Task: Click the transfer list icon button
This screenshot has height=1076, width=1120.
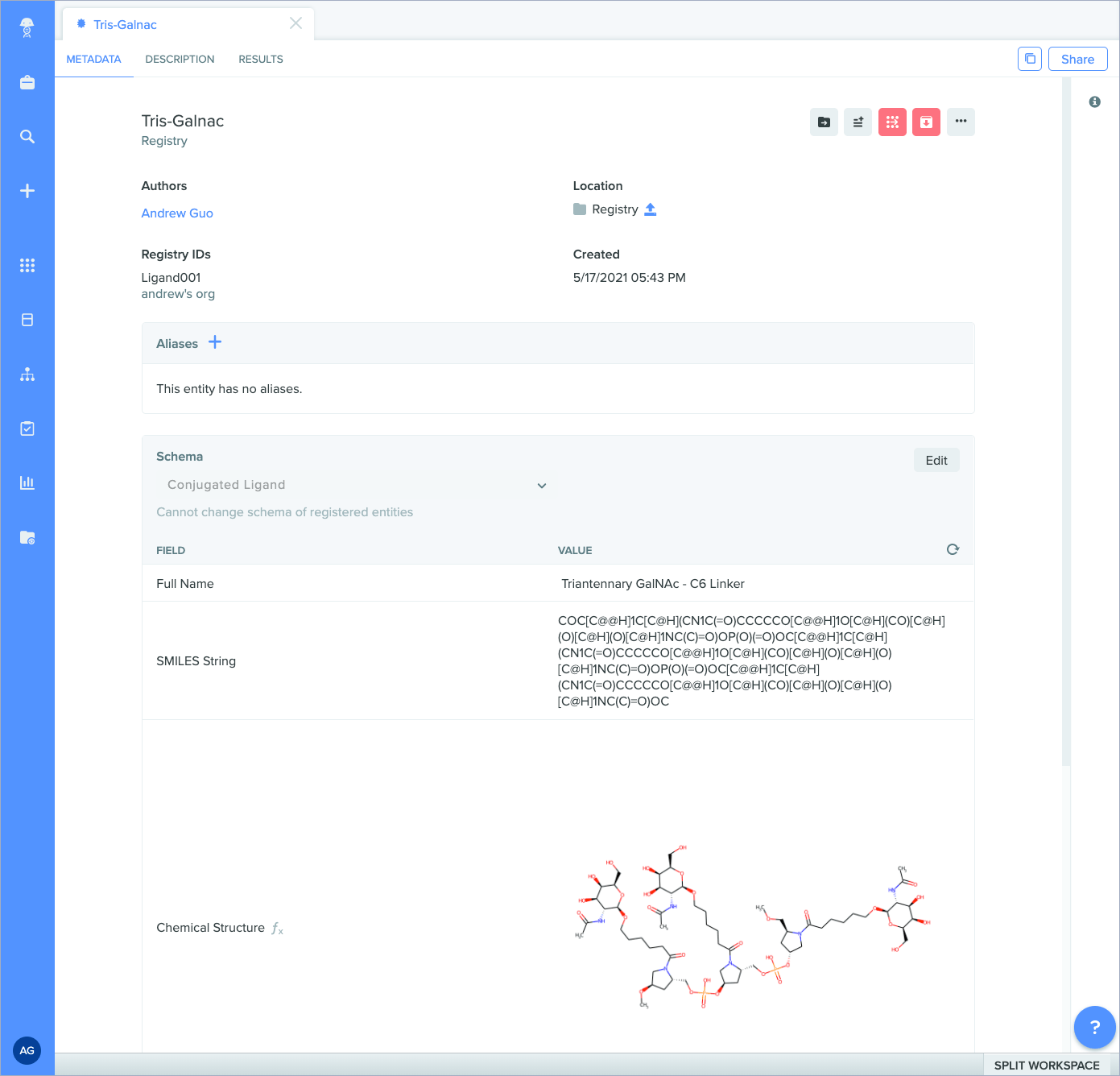Action: pos(858,122)
